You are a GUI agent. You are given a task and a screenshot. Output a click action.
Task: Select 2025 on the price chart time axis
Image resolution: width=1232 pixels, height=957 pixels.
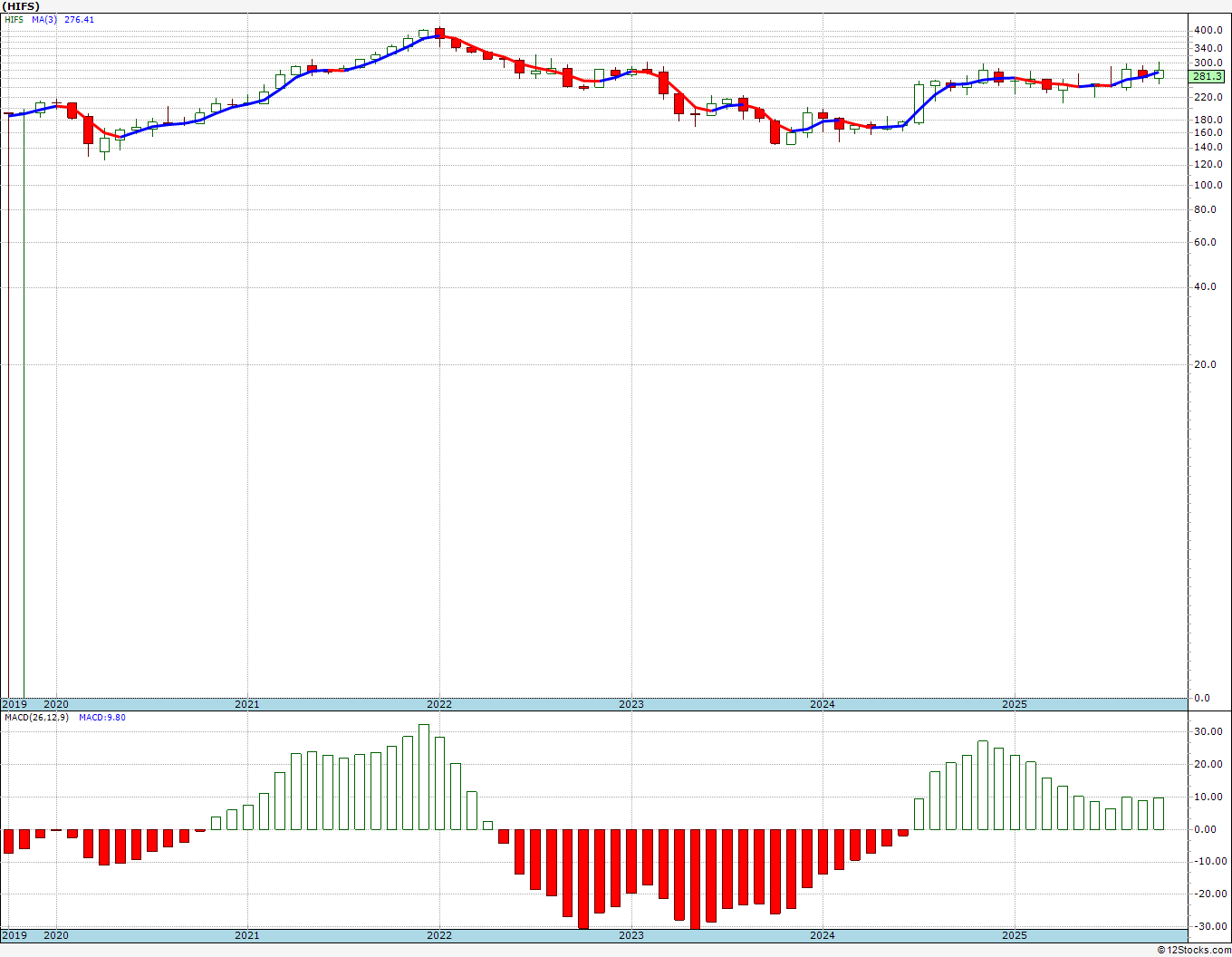click(x=1015, y=704)
